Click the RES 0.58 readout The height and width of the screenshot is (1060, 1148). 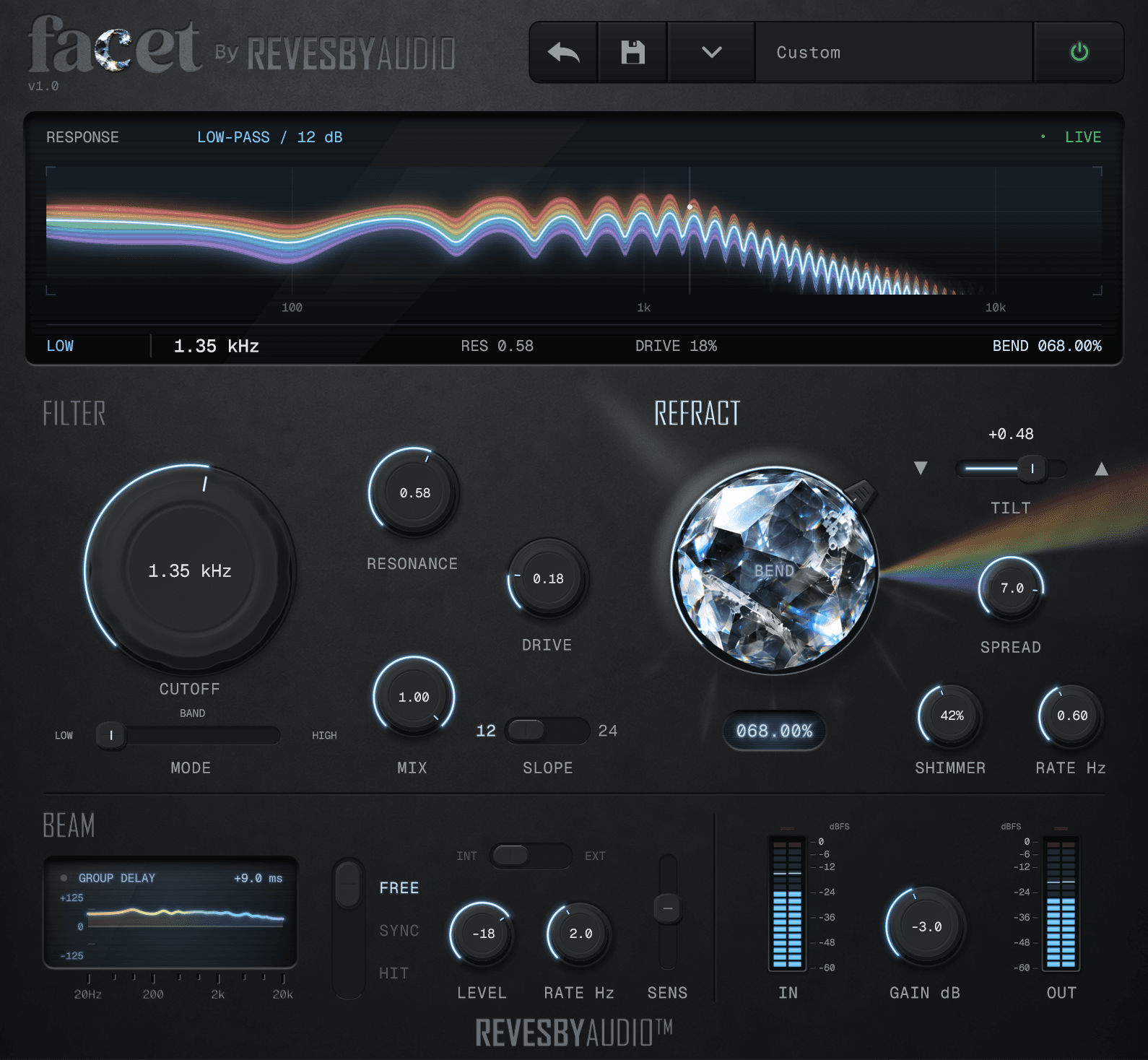pyautogui.click(x=497, y=346)
